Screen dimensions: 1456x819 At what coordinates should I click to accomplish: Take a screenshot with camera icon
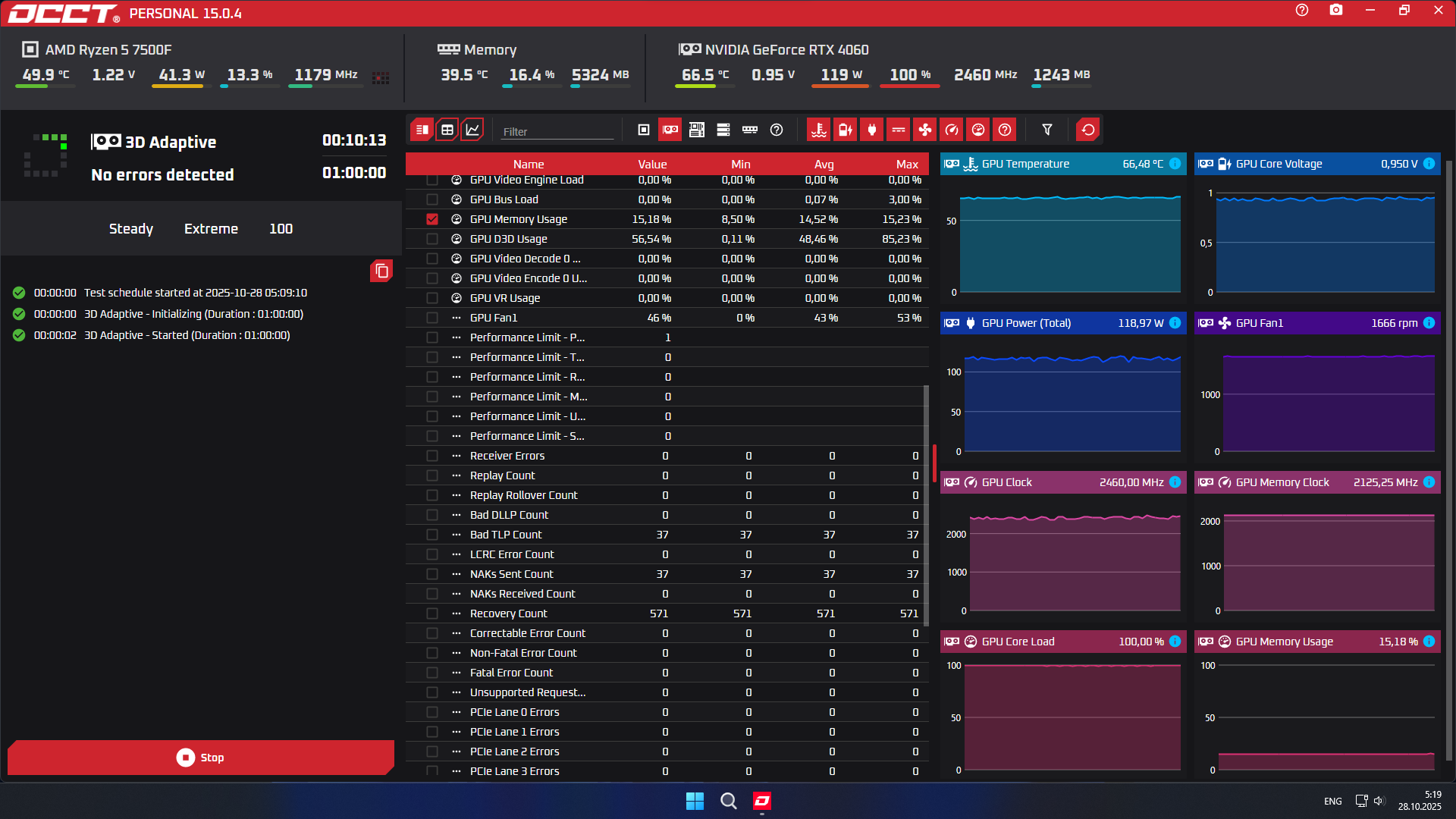pyautogui.click(x=1336, y=11)
